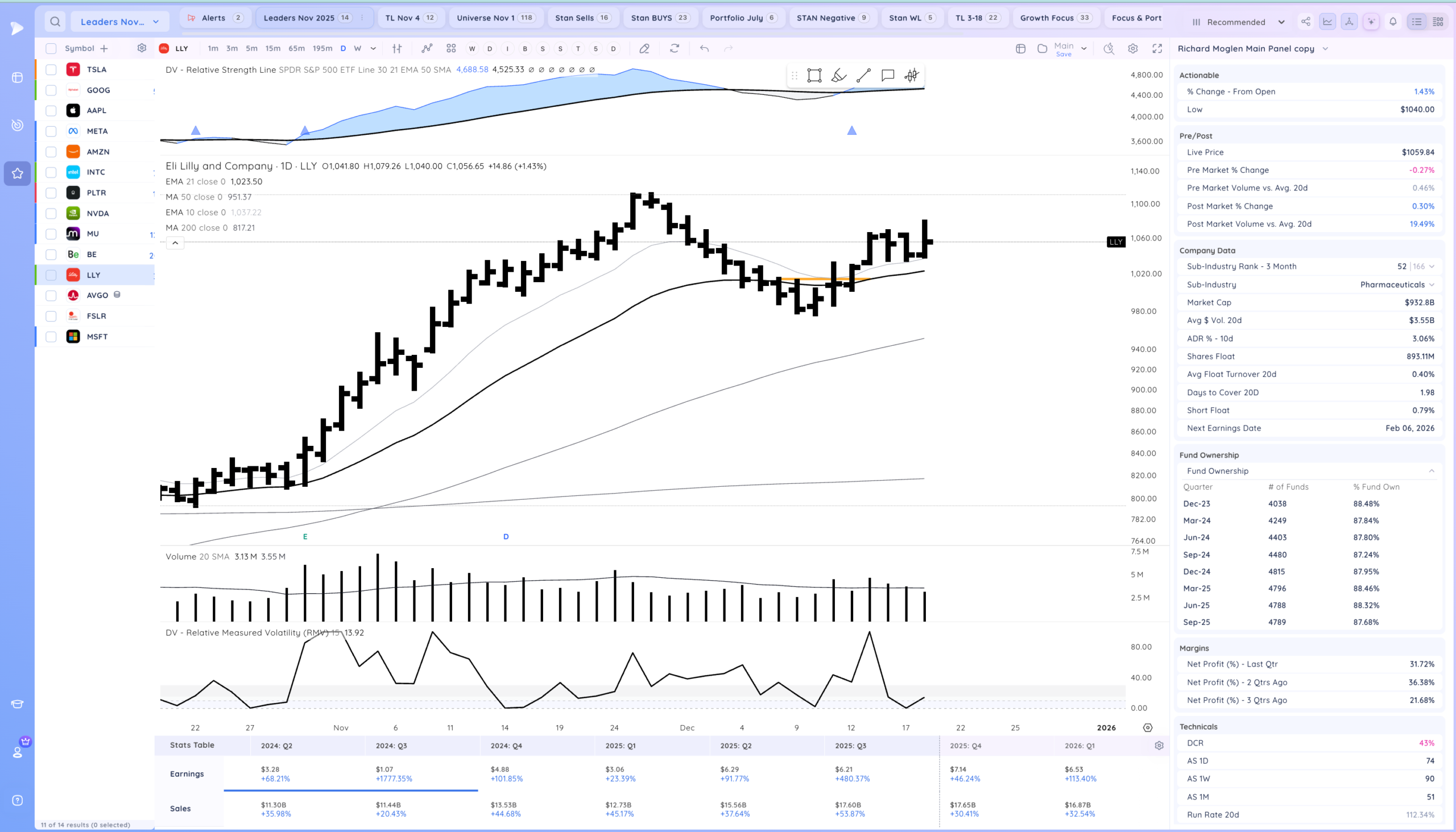
Task: Expand the Richard Moglen Main Panel dropdown
Action: click(1325, 48)
